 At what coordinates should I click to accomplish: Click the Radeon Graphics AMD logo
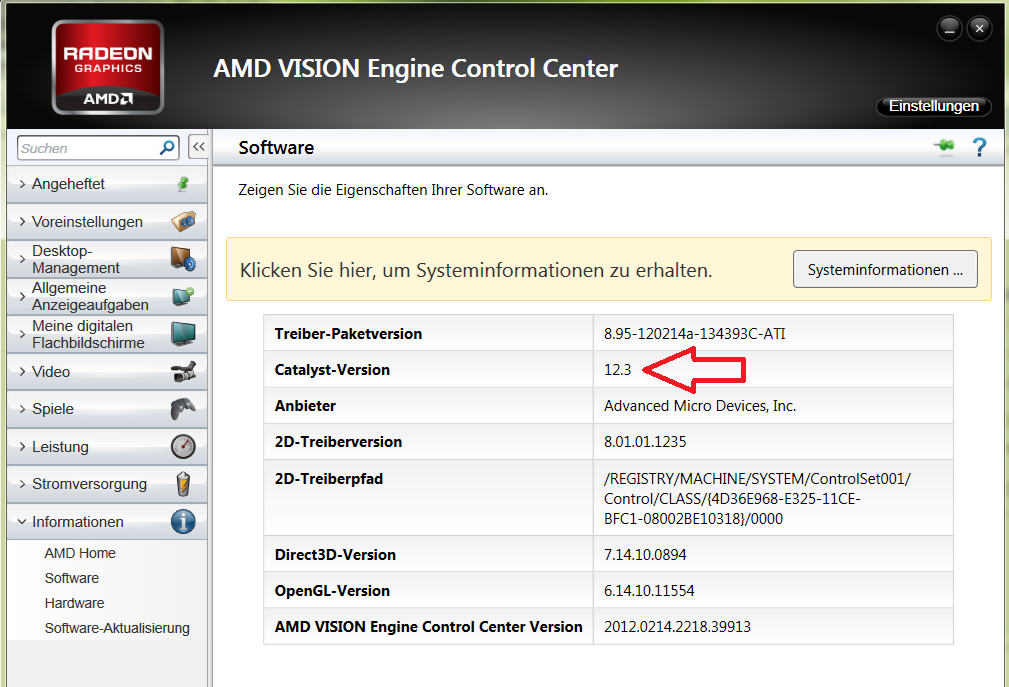click(108, 67)
